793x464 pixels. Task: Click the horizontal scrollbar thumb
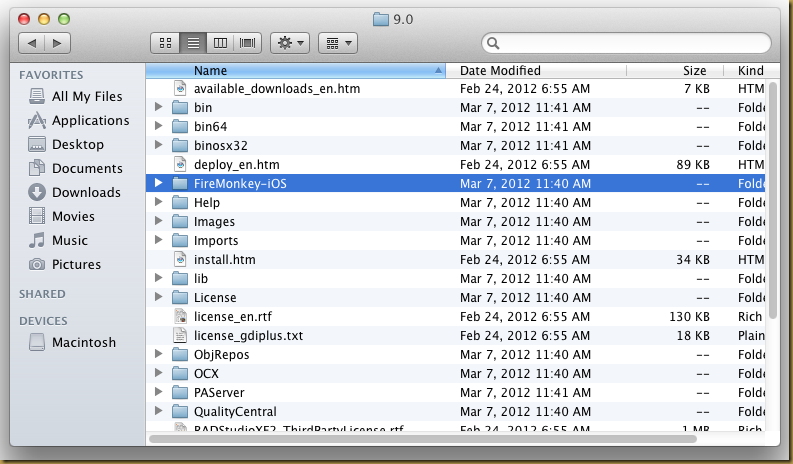tap(423, 439)
